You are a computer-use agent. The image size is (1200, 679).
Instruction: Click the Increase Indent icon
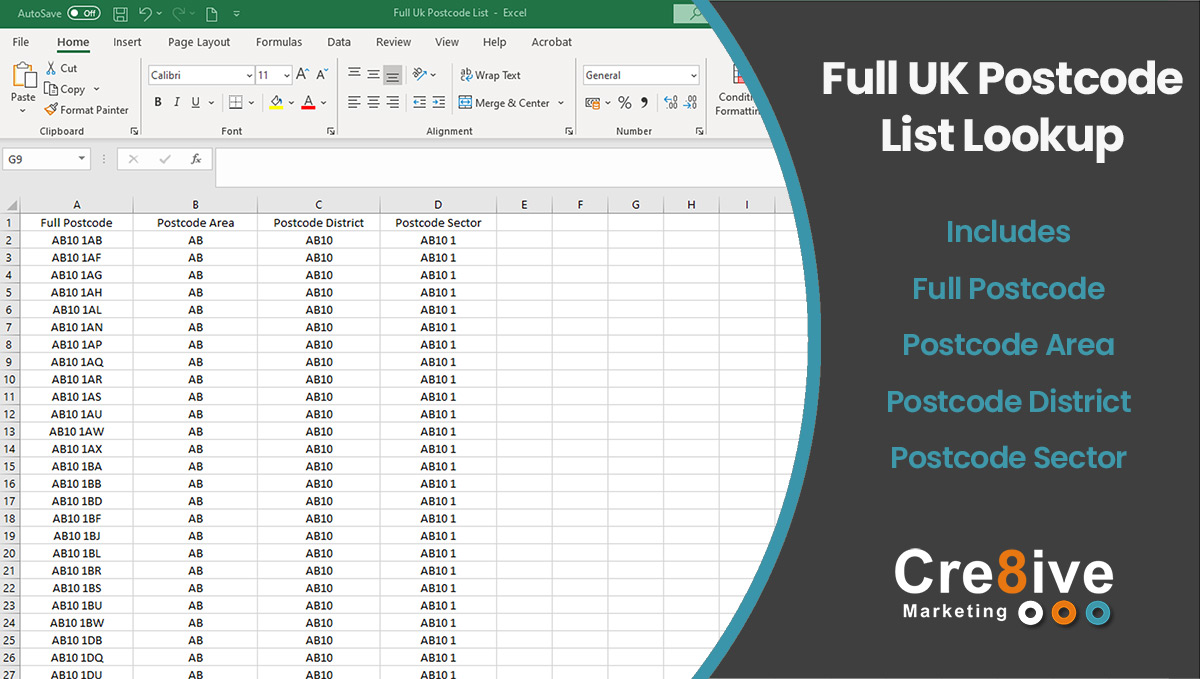coord(438,102)
